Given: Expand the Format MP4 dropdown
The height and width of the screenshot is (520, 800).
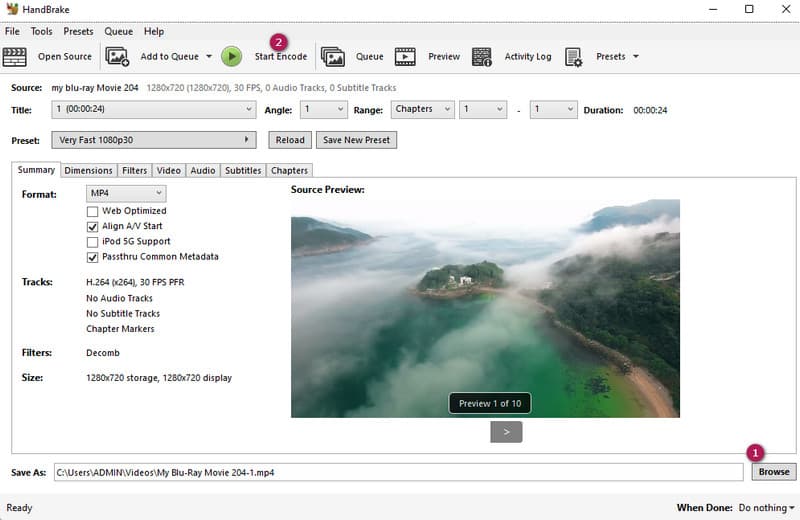Looking at the screenshot, I should (x=125, y=193).
